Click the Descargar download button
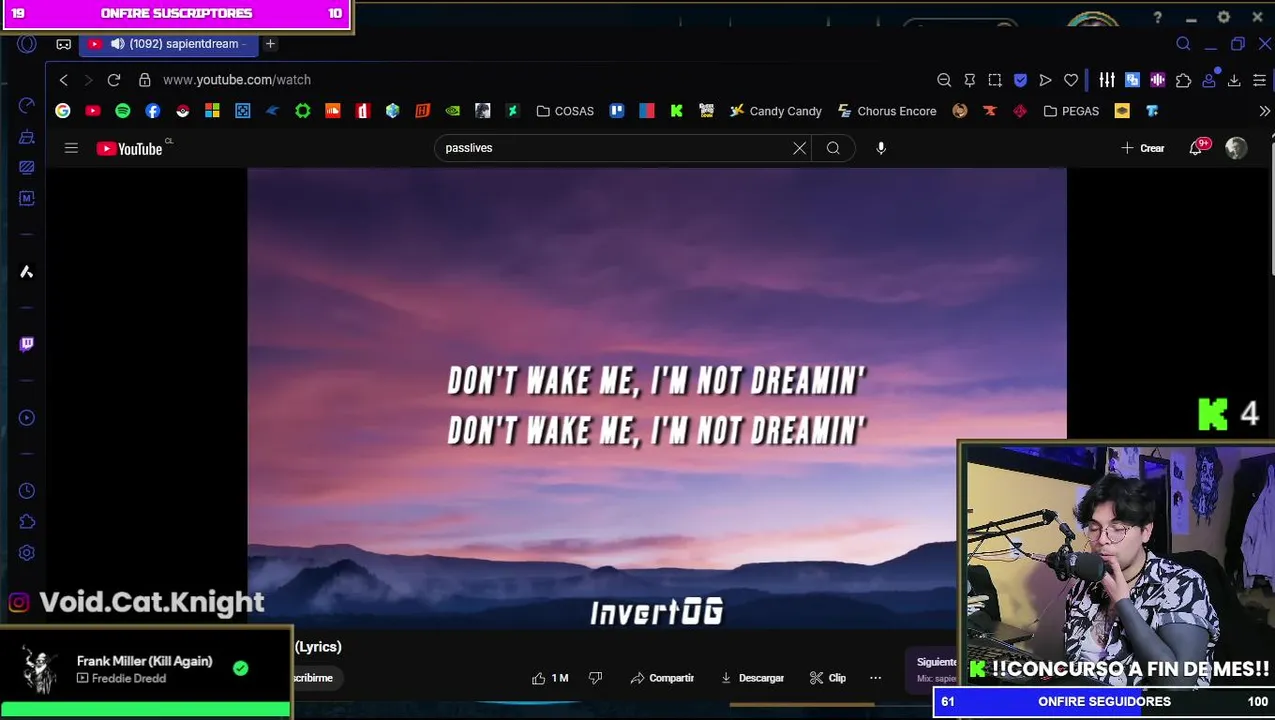Screen dimensions: 1275x720 pos(752,678)
